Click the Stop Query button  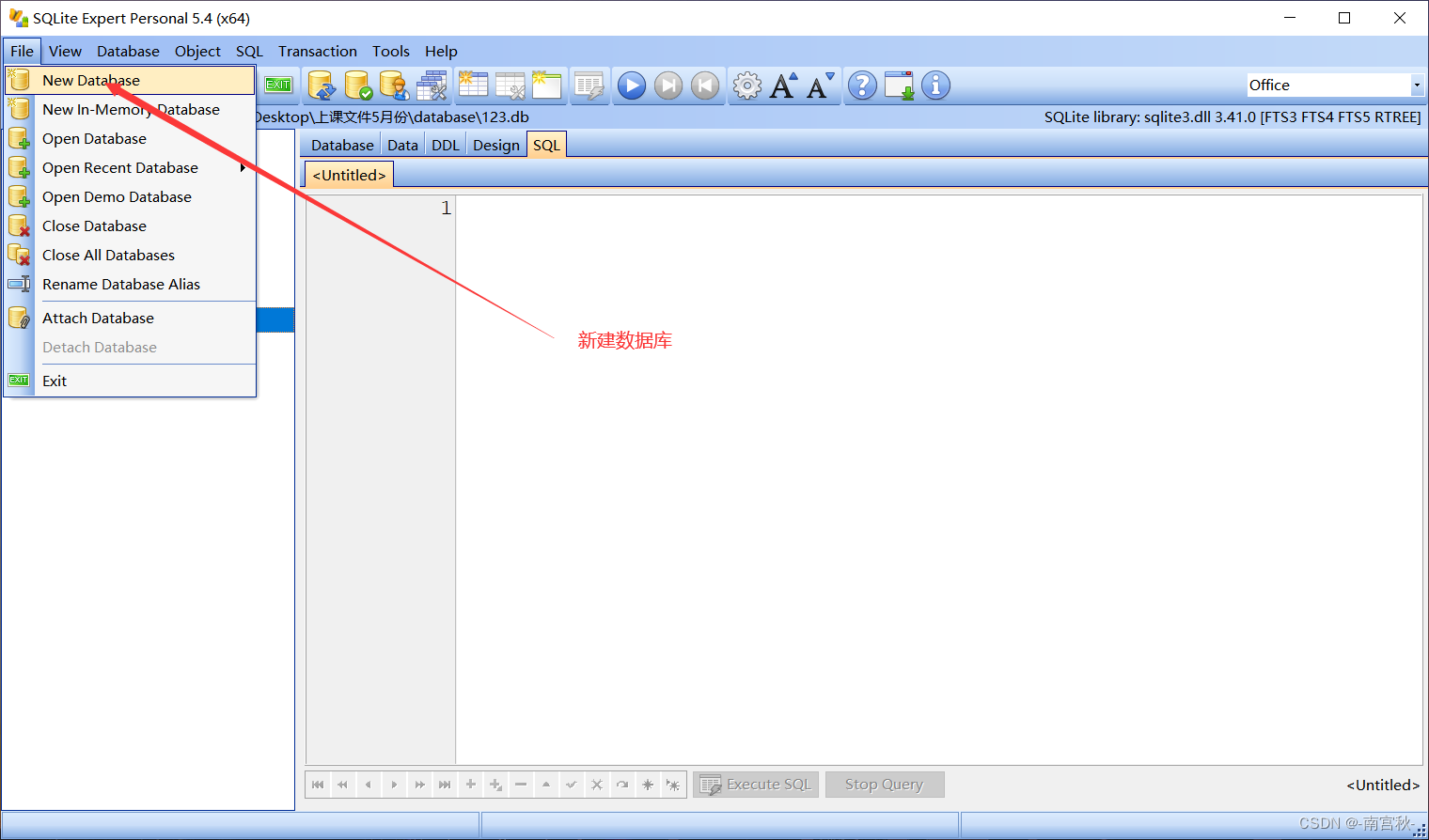[x=884, y=784]
